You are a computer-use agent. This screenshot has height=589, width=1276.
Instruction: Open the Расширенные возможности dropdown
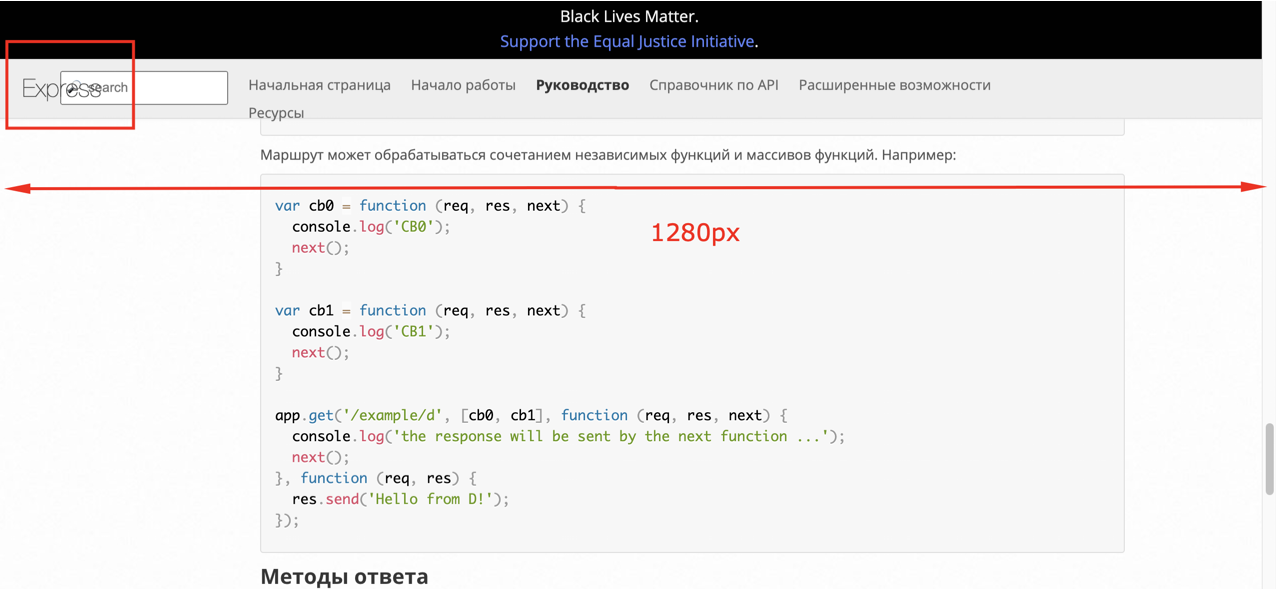pyautogui.click(x=893, y=84)
